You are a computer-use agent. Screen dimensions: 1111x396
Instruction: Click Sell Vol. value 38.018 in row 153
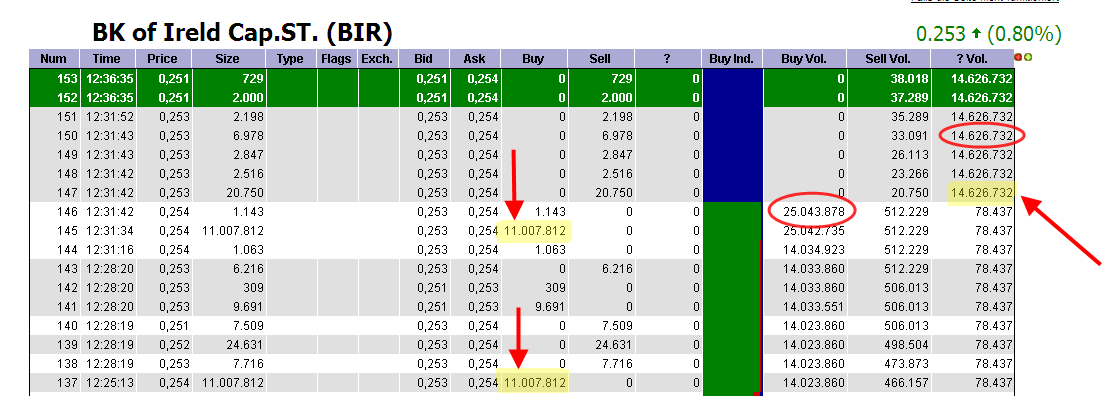910,78
